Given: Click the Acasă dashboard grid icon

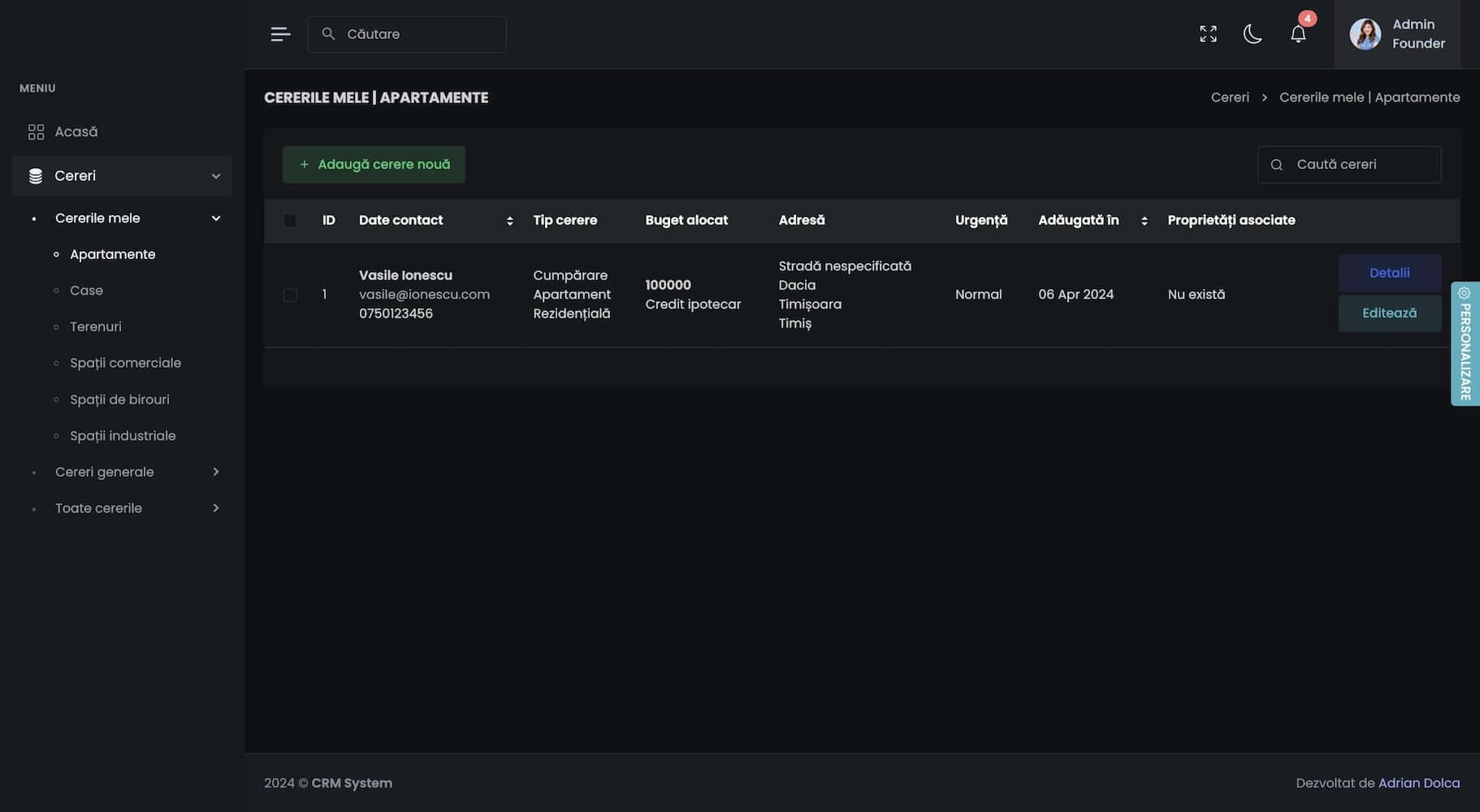Looking at the screenshot, I should (36, 132).
